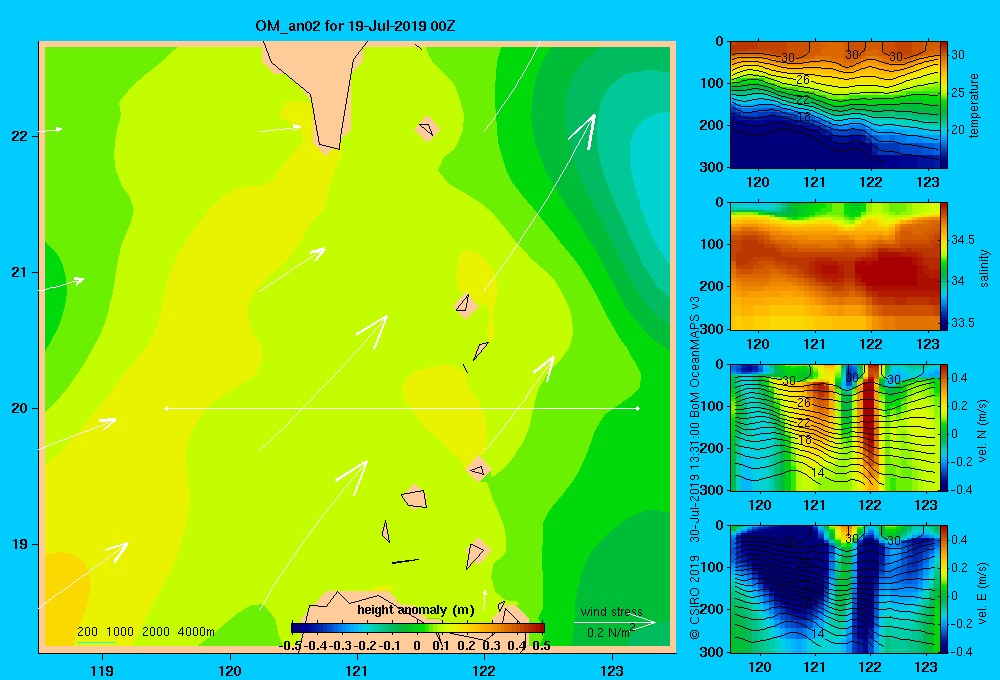Click the plot title "OM_an02 for 19-Jul-2019 00Z"

pyautogui.click(x=355, y=26)
